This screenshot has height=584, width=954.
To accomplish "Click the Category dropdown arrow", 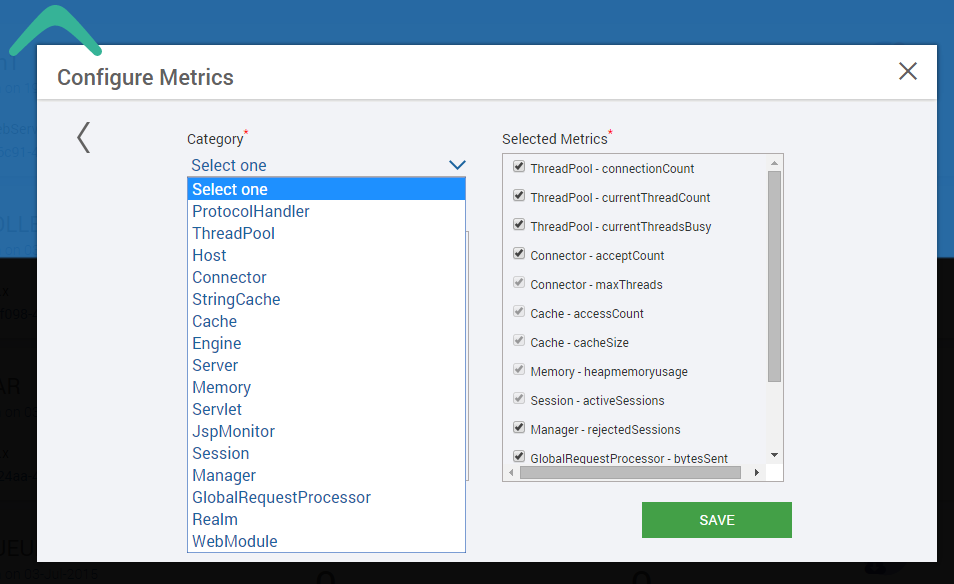I will click(x=457, y=165).
